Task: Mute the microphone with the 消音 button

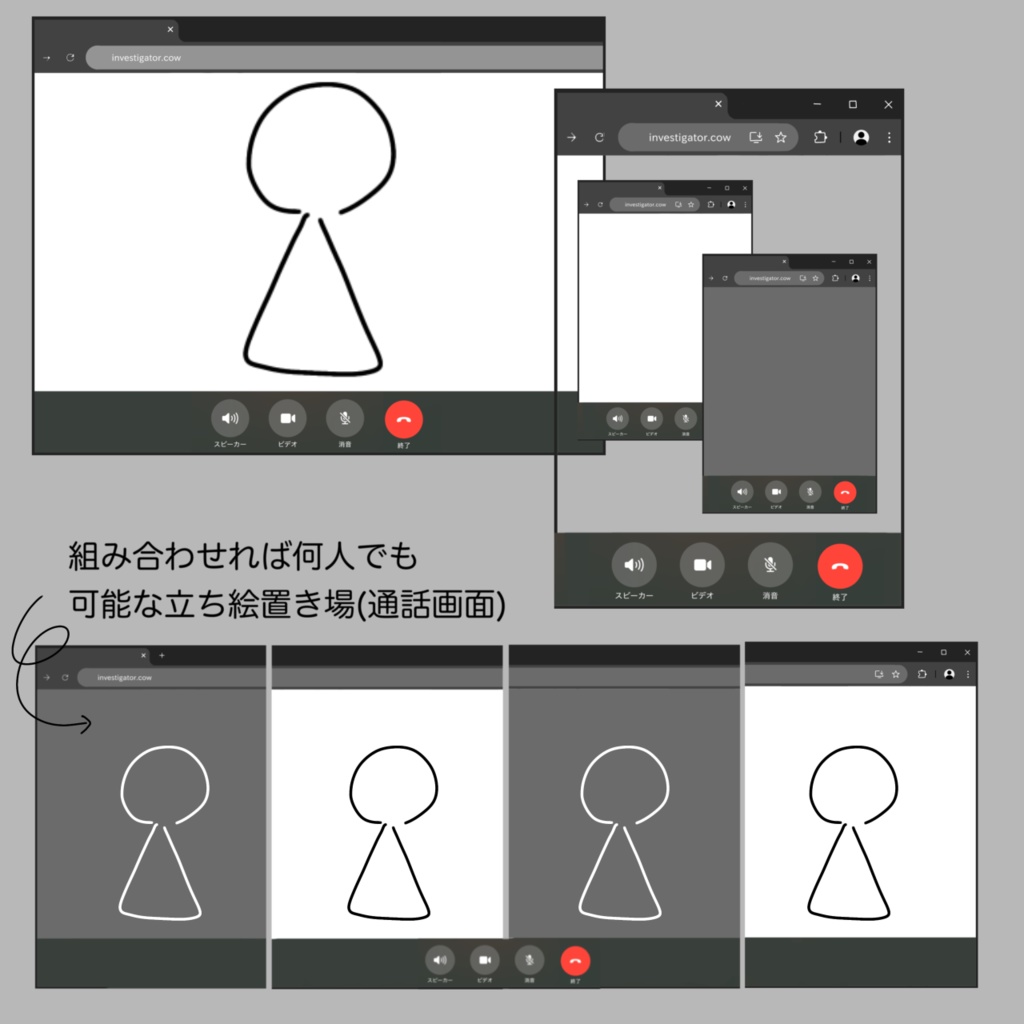Action: tap(768, 565)
